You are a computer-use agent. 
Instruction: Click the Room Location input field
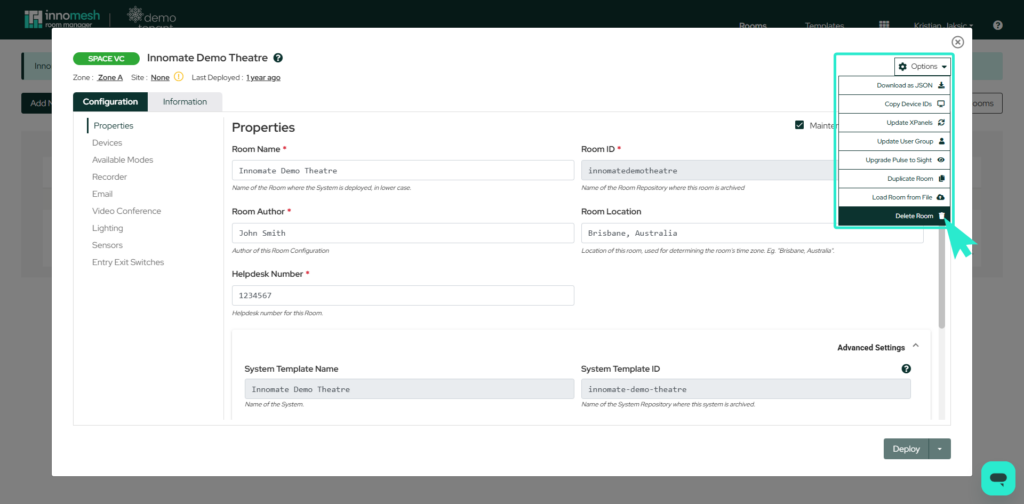point(752,233)
